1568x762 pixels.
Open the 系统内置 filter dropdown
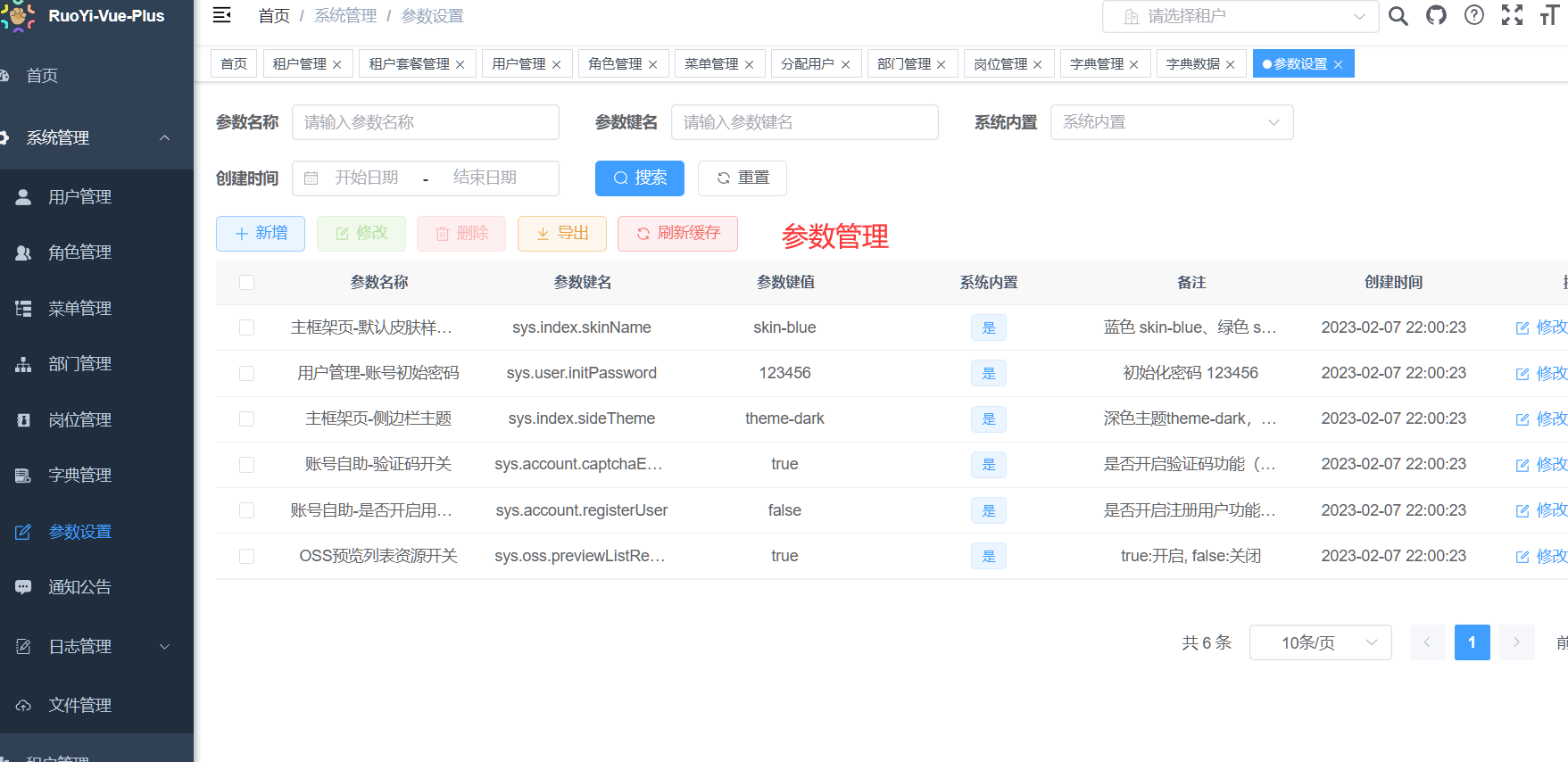1172,122
